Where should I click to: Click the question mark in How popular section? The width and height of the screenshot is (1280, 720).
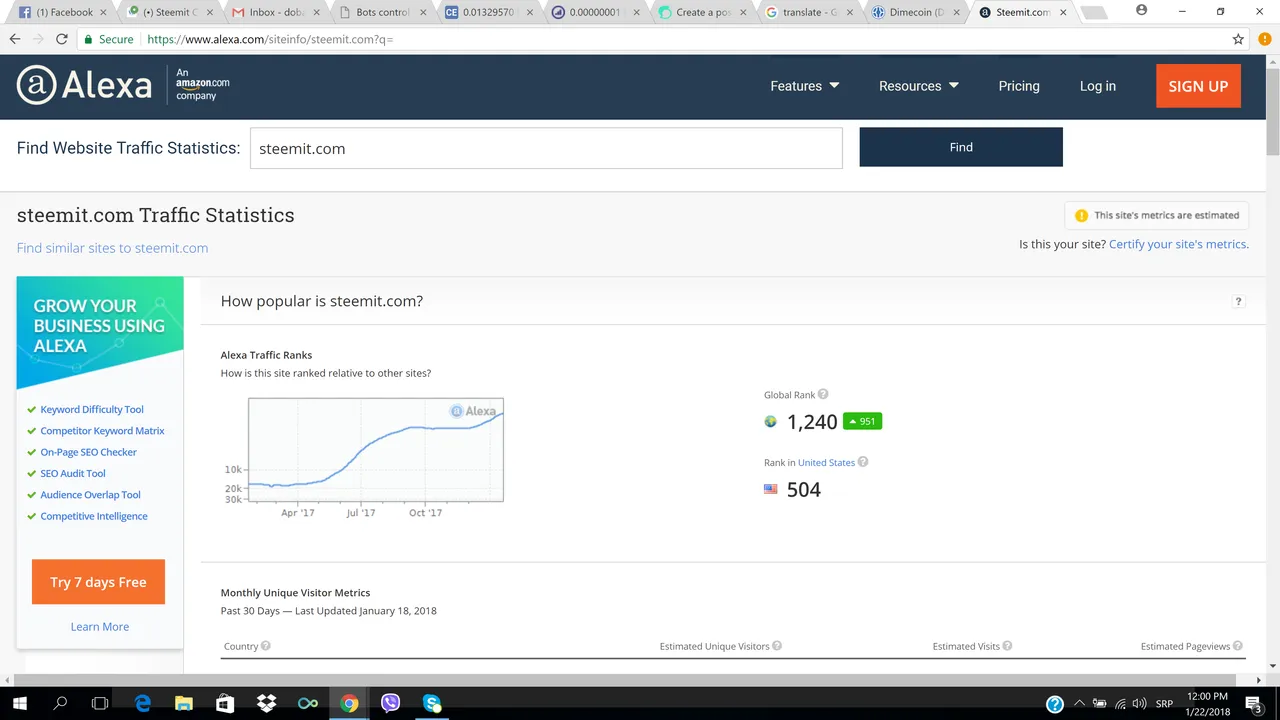pos(1238,301)
